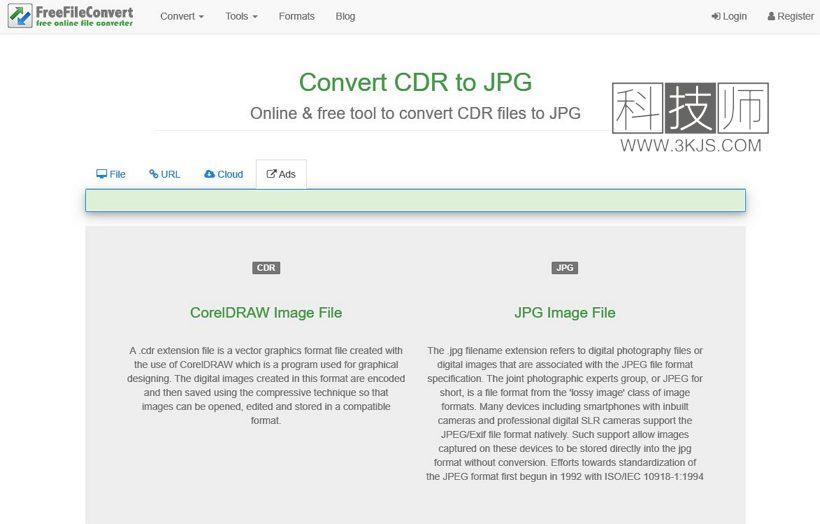
Task: Click the subtitle 'Online & free tool to convert CDR files to JPG'
Action: click(415, 113)
